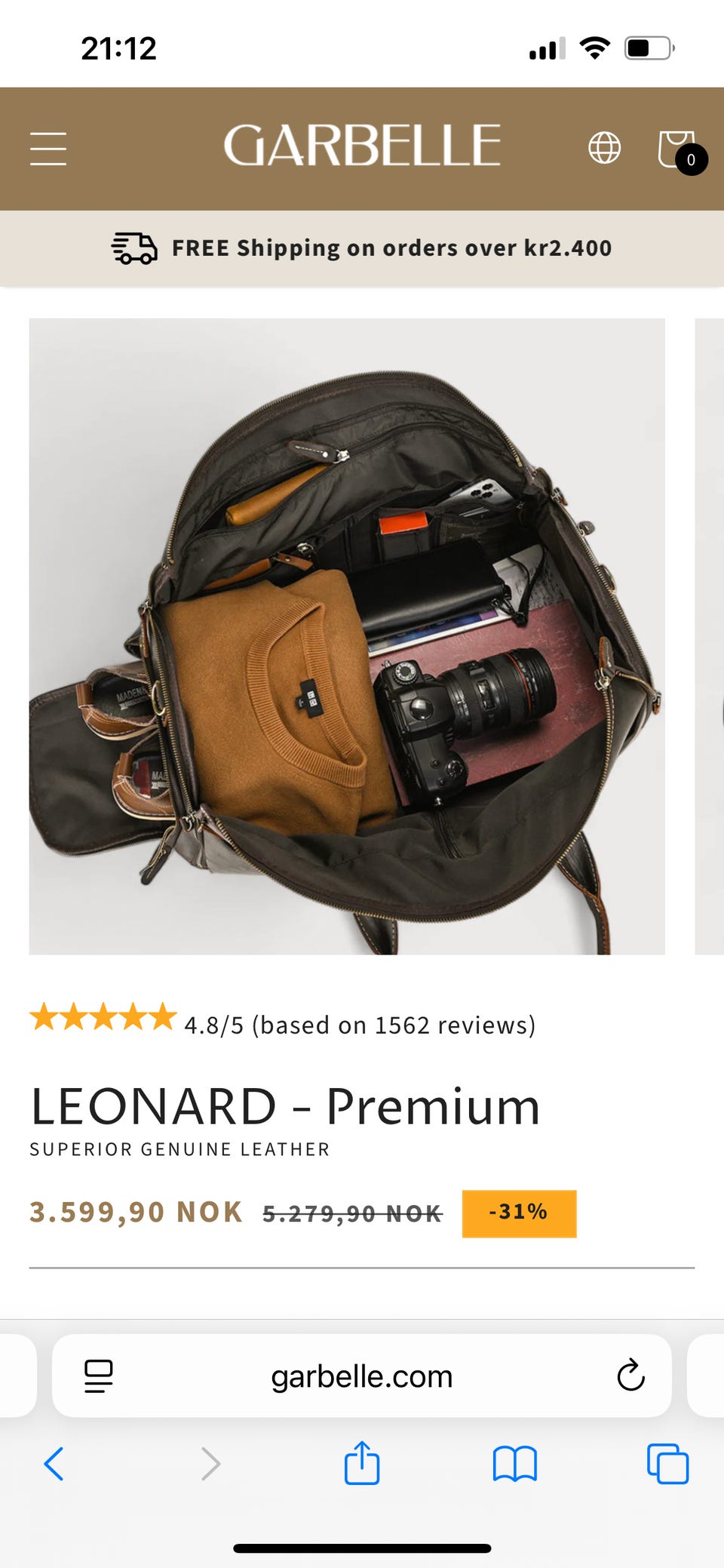This screenshot has height=1568, width=724.
Task: Open the star rating reviews
Action: [103, 1017]
